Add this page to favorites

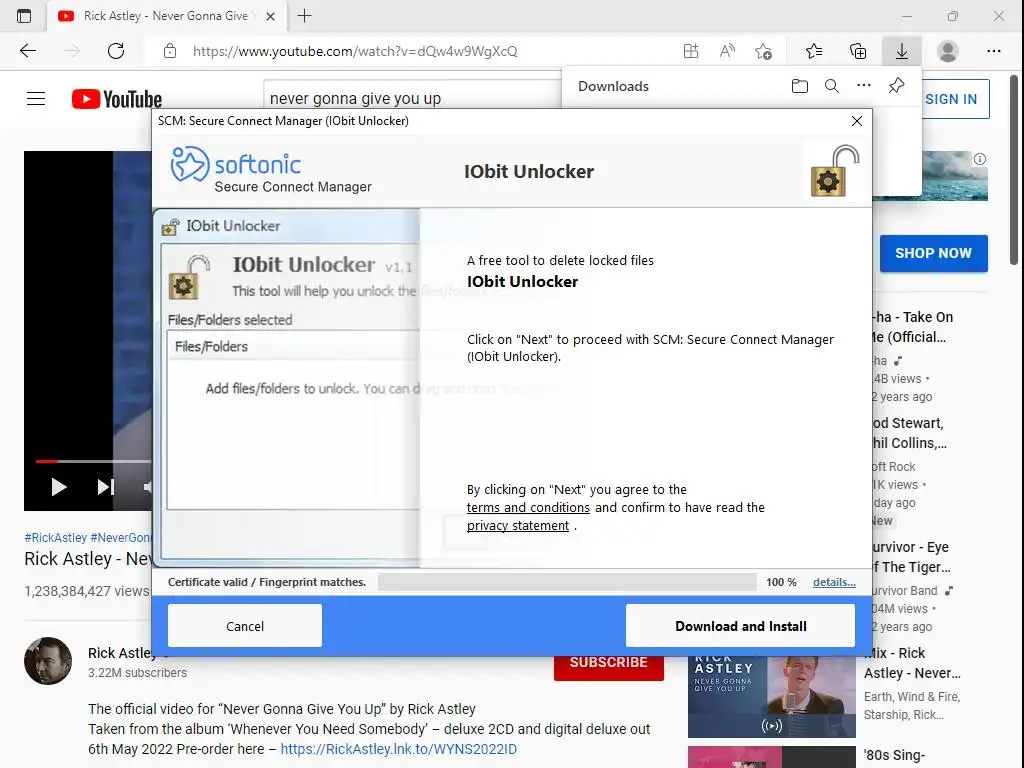click(763, 51)
